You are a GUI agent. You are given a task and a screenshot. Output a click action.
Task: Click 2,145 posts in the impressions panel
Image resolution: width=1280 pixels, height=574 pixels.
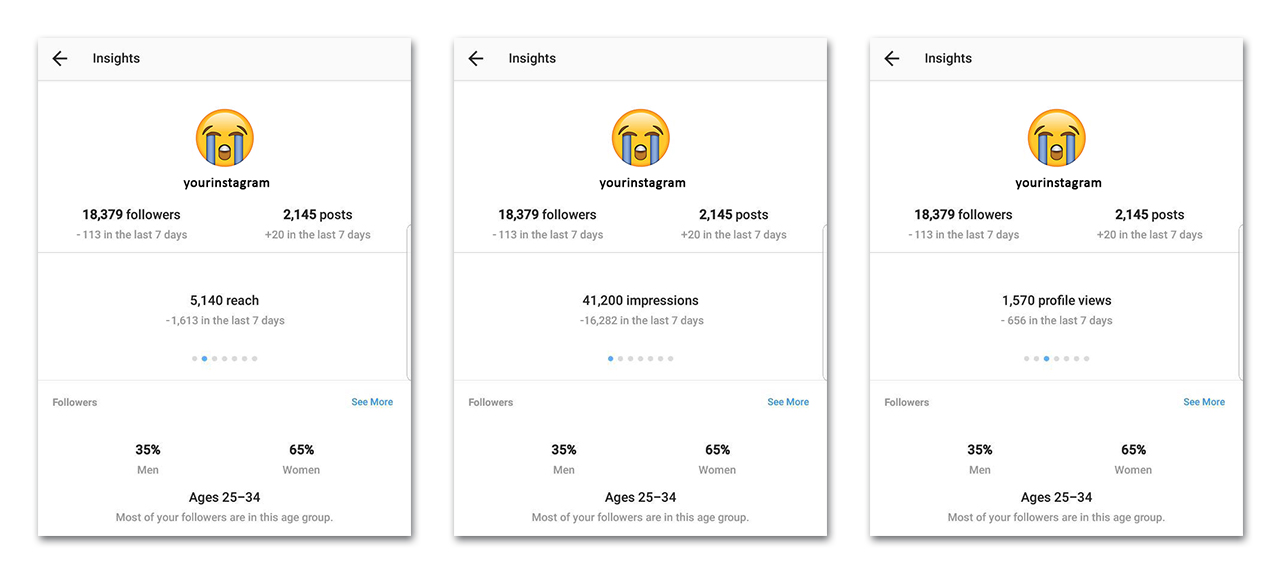click(734, 214)
